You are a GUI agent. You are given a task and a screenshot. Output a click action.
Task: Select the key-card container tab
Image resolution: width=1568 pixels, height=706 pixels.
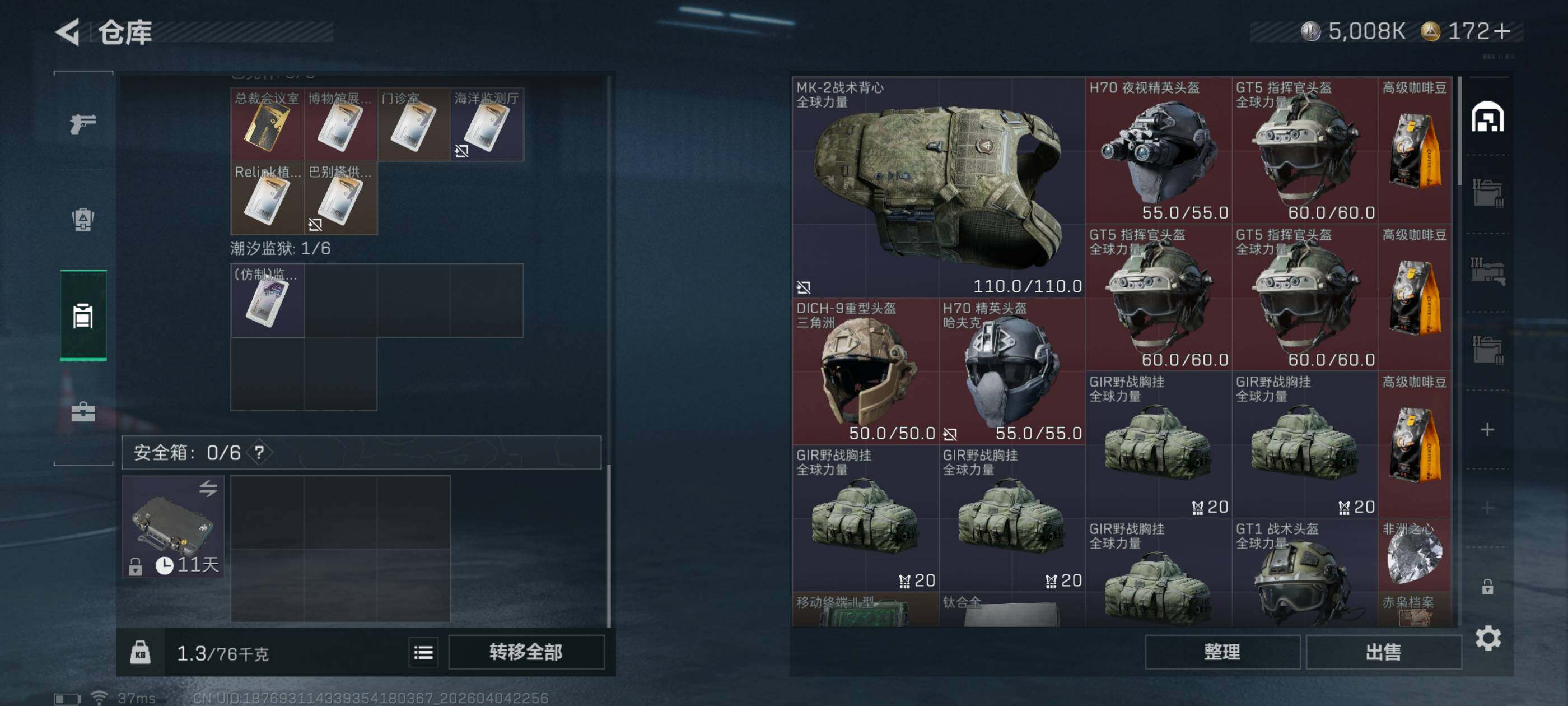pyautogui.click(x=83, y=315)
